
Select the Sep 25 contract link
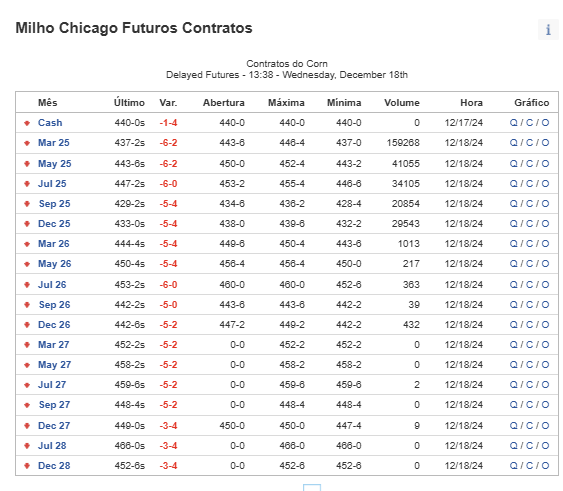pyautogui.click(x=54, y=204)
